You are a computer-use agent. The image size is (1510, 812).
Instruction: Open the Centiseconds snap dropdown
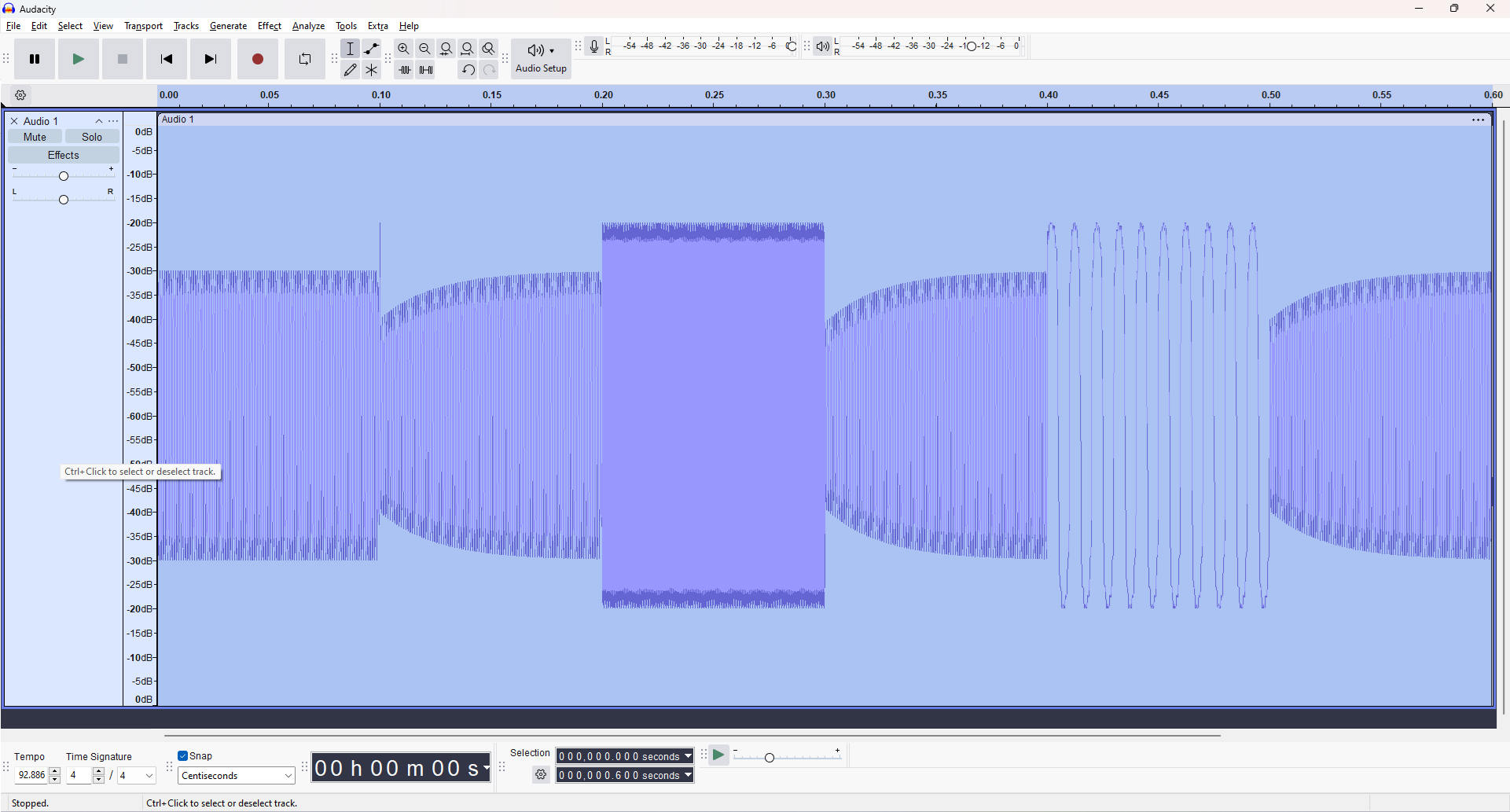click(235, 775)
